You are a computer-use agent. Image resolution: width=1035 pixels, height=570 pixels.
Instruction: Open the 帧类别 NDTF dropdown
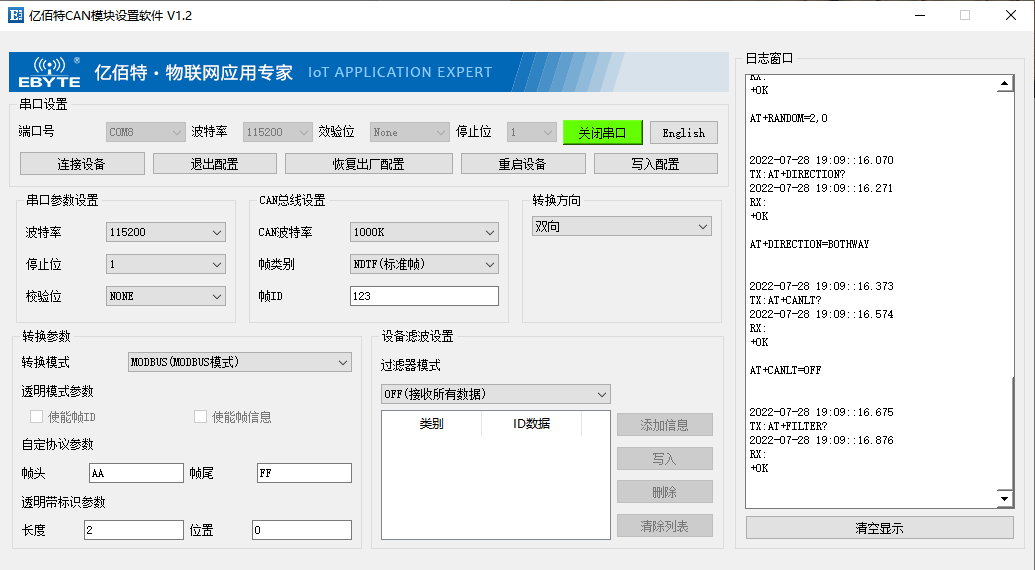coord(424,264)
